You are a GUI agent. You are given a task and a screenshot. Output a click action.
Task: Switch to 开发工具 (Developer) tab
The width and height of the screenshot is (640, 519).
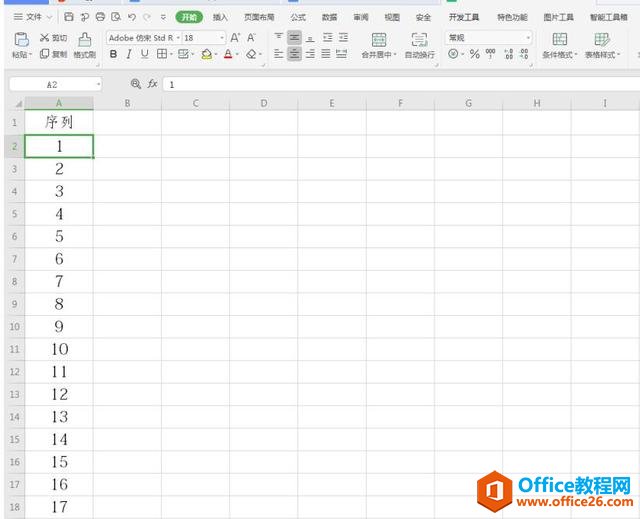pyautogui.click(x=464, y=17)
